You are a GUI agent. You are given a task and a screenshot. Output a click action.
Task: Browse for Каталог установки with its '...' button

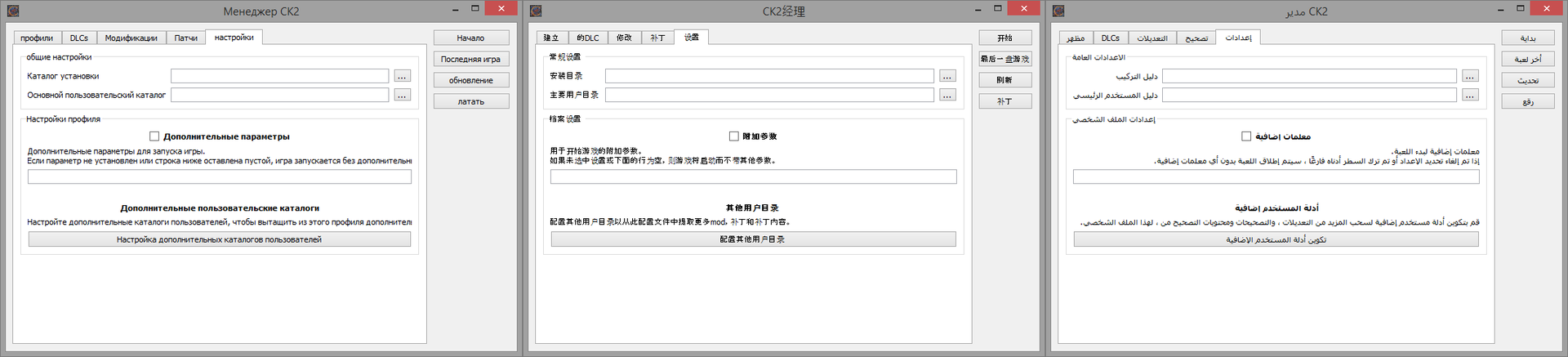[x=402, y=76]
